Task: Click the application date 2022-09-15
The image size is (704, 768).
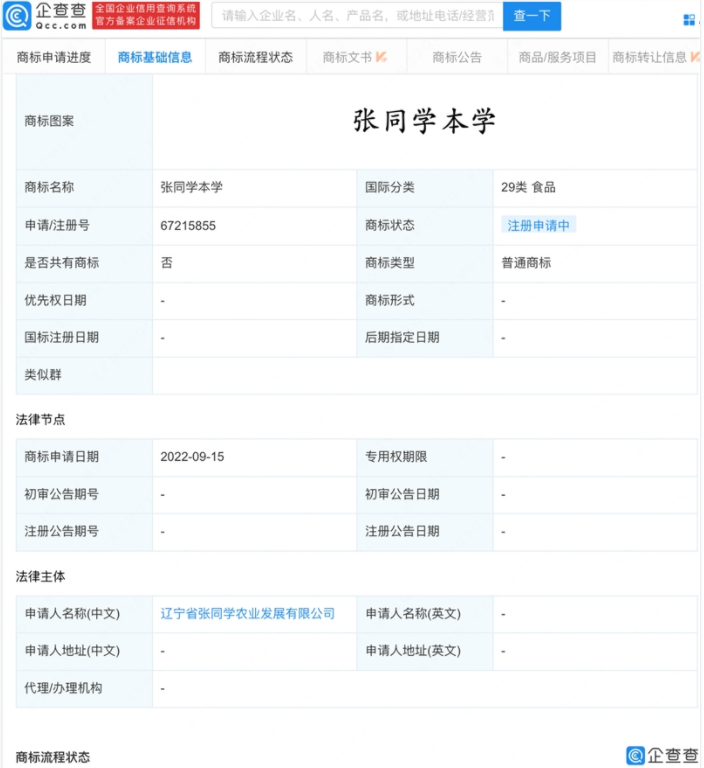Action: [x=192, y=457]
